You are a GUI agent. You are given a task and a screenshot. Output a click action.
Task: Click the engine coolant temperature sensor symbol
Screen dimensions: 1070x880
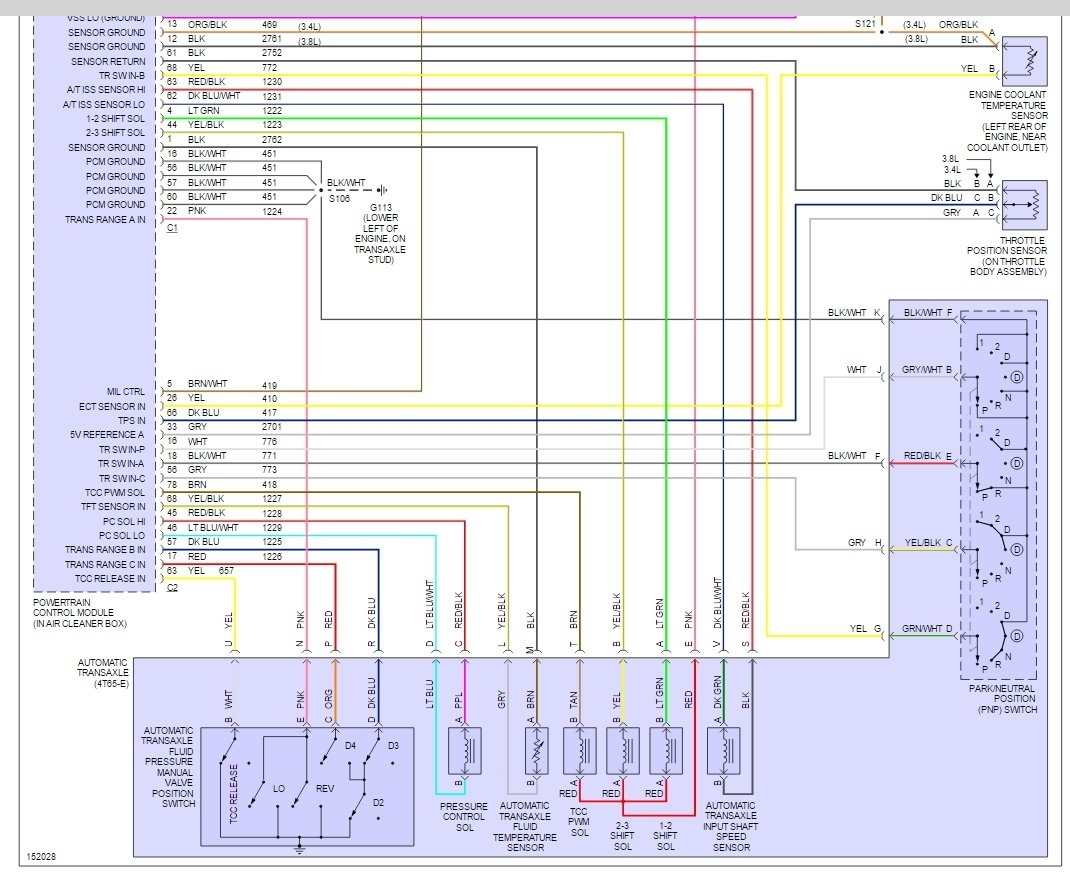pos(1024,61)
